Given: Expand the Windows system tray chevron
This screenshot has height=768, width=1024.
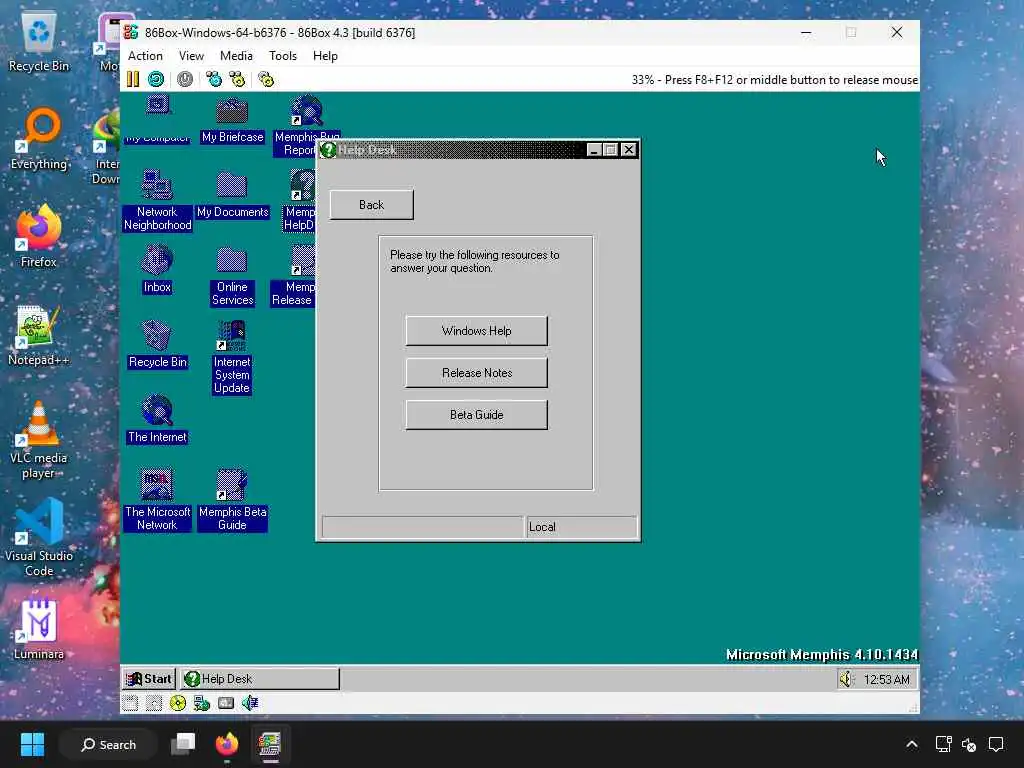Looking at the screenshot, I should 912,744.
